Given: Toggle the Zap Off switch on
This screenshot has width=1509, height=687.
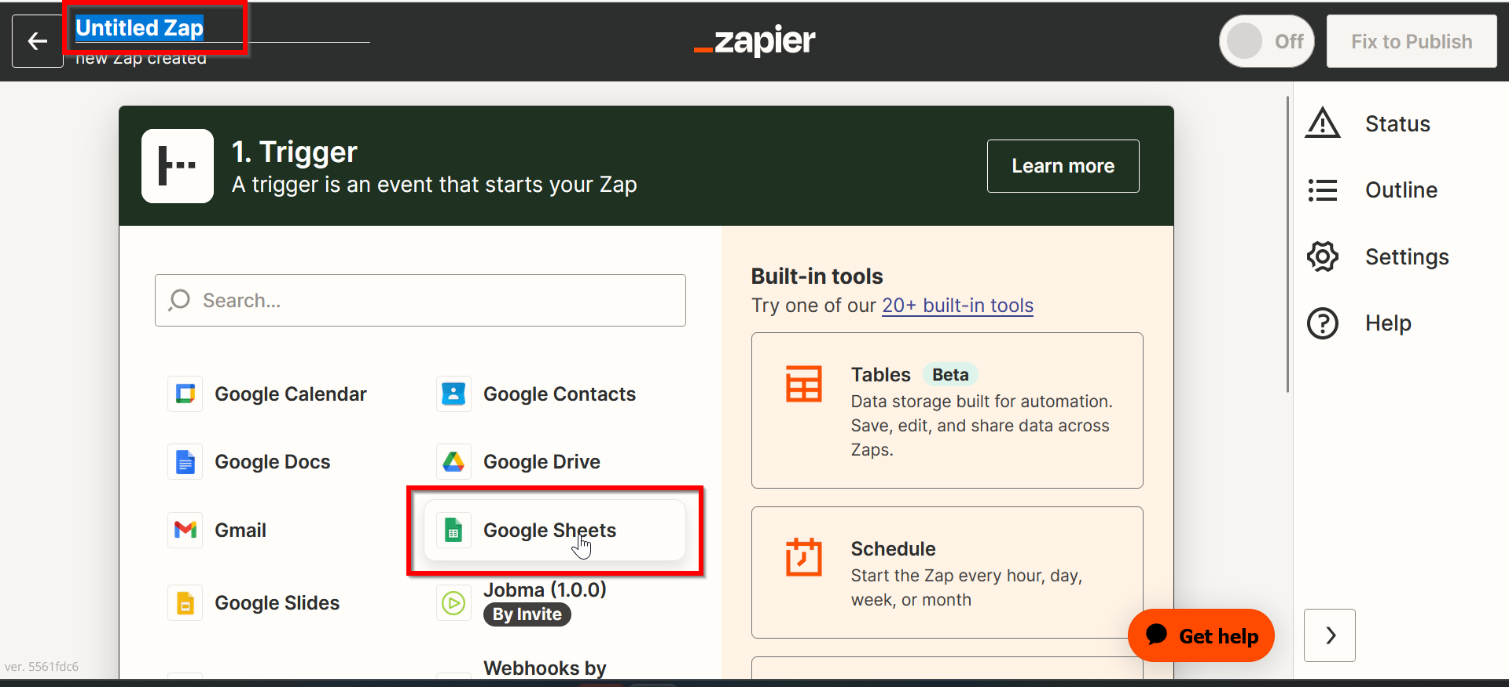Looking at the screenshot, I should (1267, 41).
